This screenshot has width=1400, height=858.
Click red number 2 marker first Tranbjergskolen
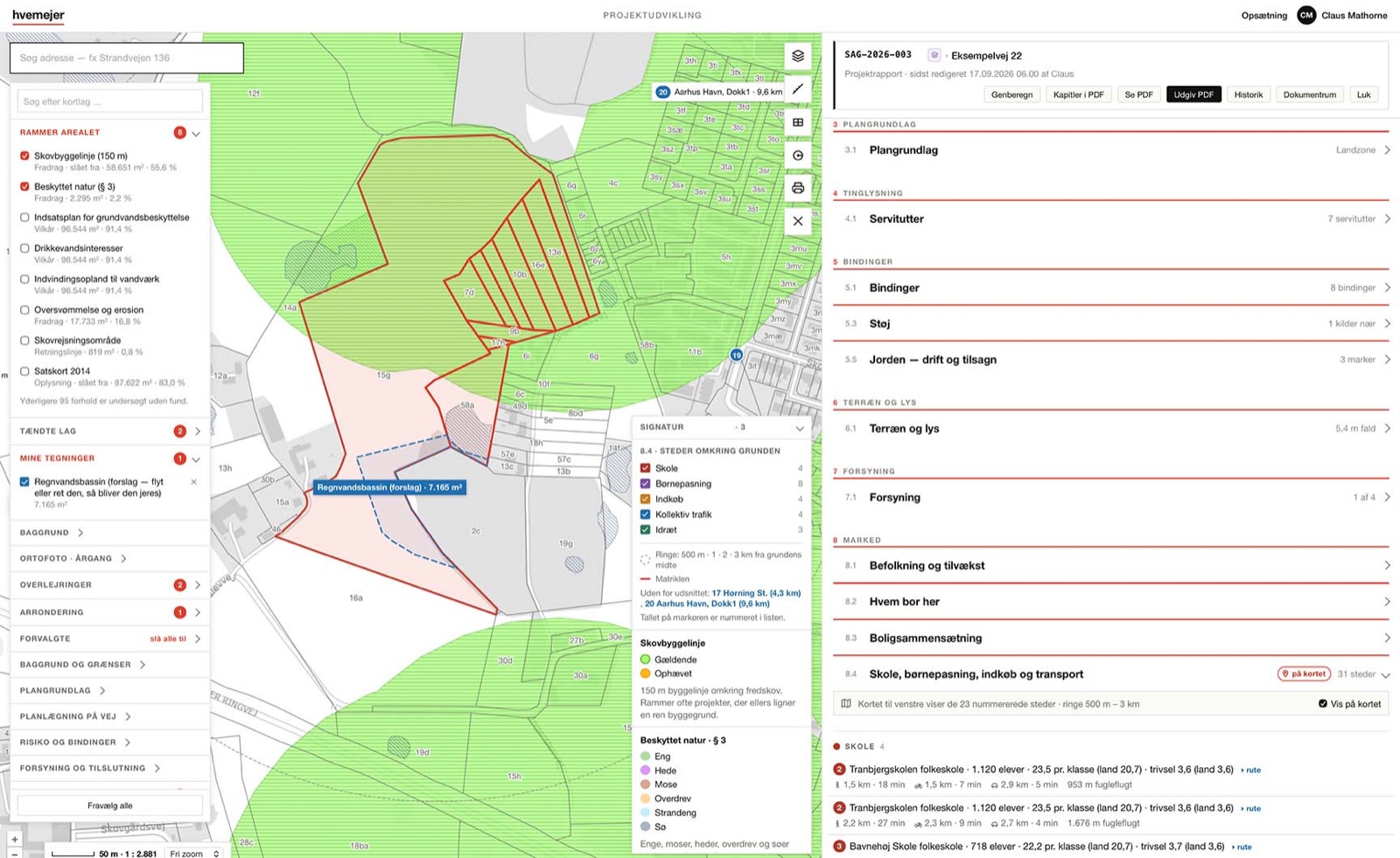click(839, 770)
